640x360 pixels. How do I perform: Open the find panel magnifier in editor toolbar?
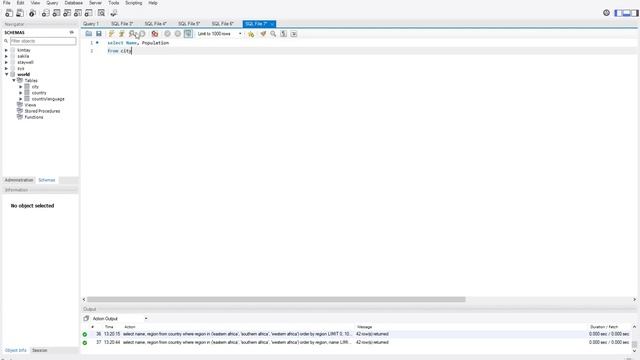point(273,34)
